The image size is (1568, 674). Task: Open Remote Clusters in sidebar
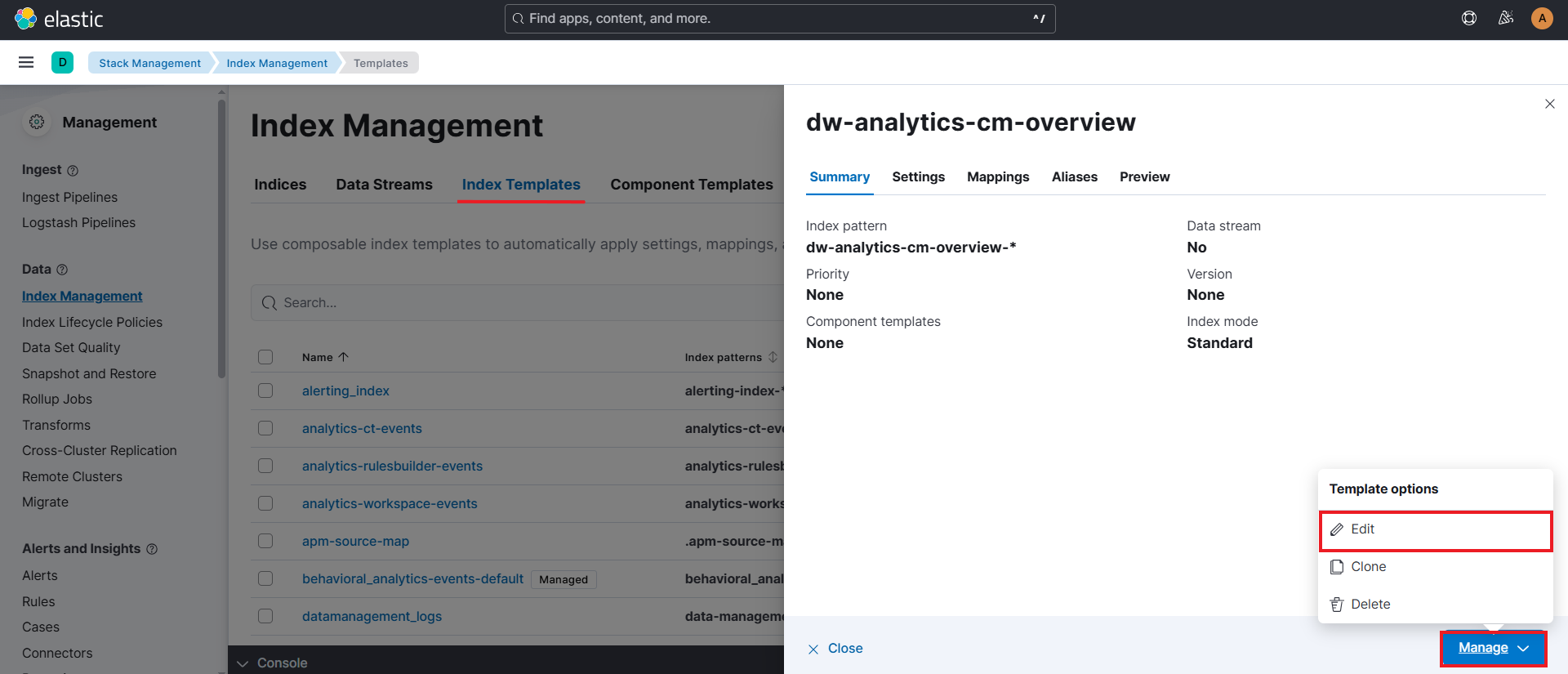[x=72, y=477]
